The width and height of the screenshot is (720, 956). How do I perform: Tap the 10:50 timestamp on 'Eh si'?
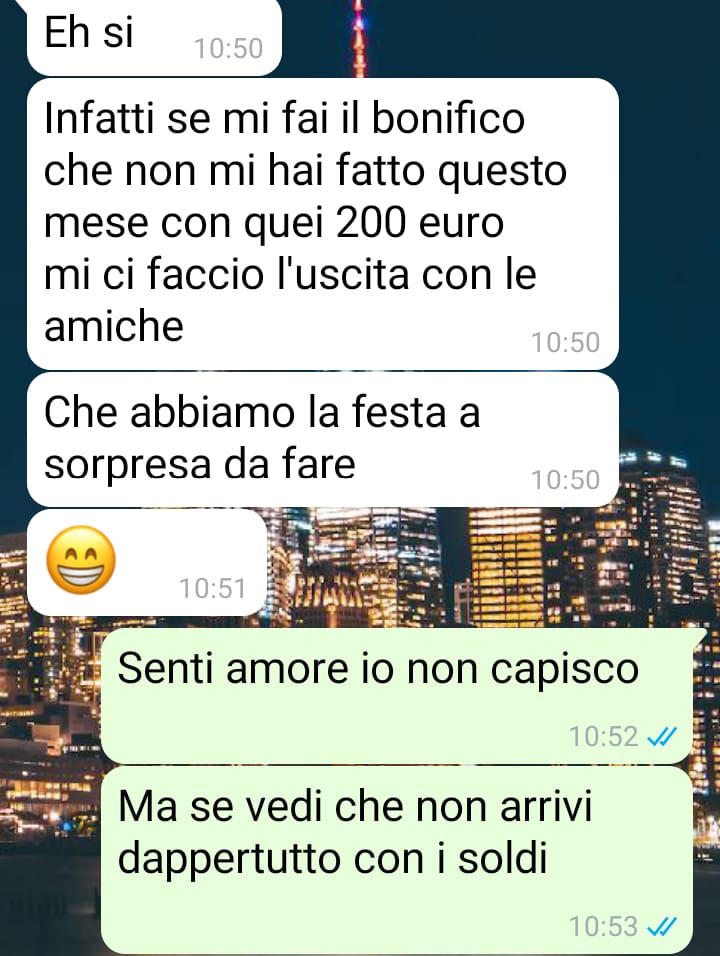pyautogui.click(x=229, y=49)
